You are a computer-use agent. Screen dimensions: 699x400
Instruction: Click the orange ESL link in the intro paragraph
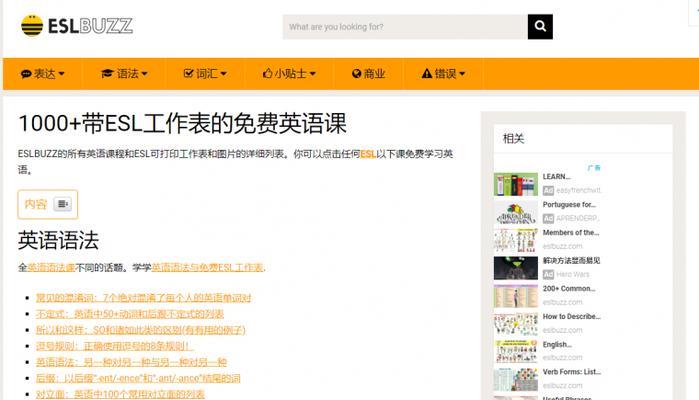click(368, 154)
